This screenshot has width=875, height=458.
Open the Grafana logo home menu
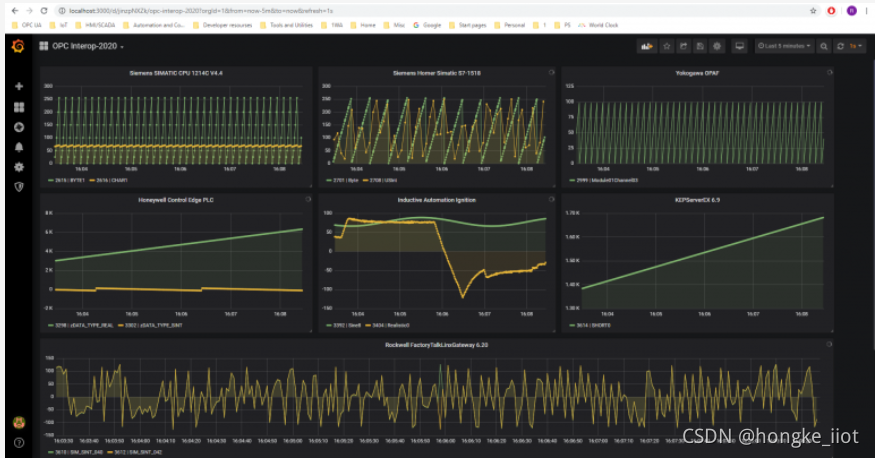click(18, 46)
